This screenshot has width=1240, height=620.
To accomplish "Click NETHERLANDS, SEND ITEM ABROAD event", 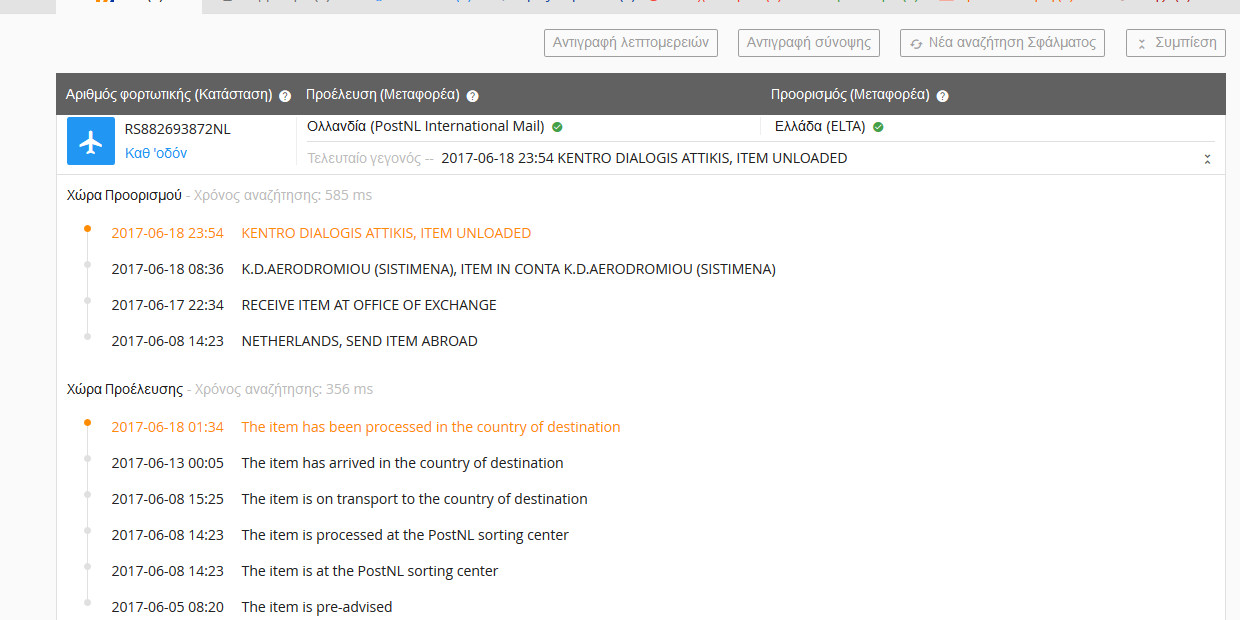I will [360, 341].
